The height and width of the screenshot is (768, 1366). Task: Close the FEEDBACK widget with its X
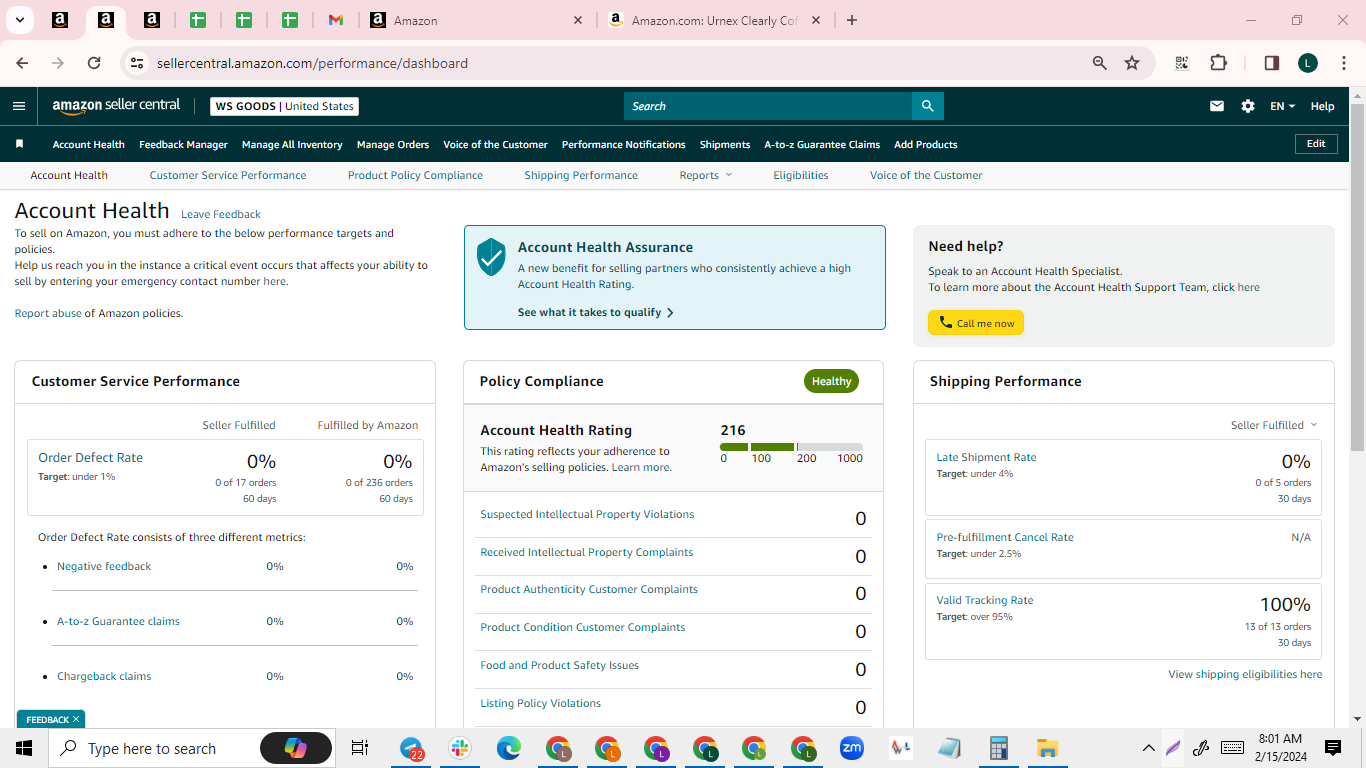point(76,719)
